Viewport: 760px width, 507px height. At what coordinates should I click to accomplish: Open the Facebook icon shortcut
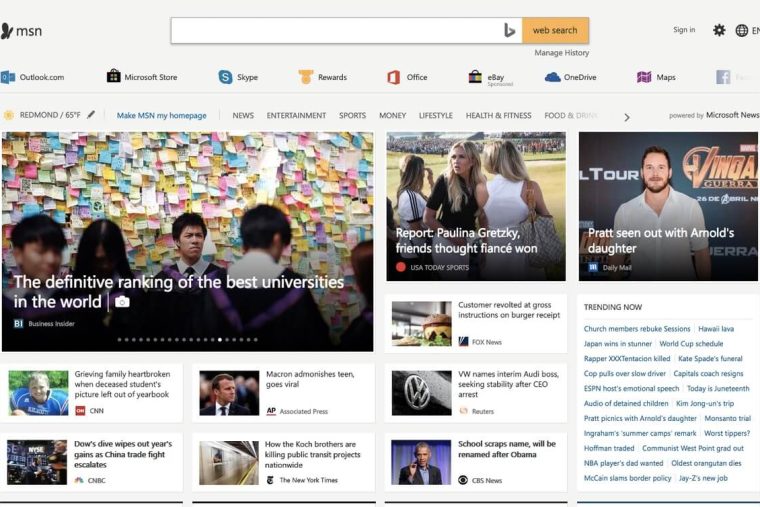tap(723, 77)
